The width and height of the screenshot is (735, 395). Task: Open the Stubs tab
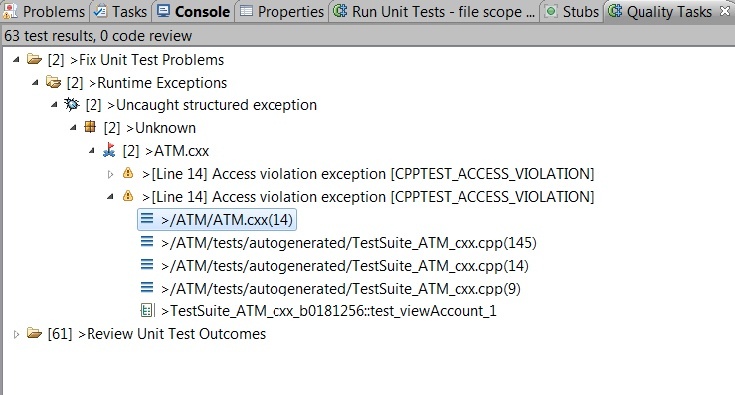coord(572,11)
